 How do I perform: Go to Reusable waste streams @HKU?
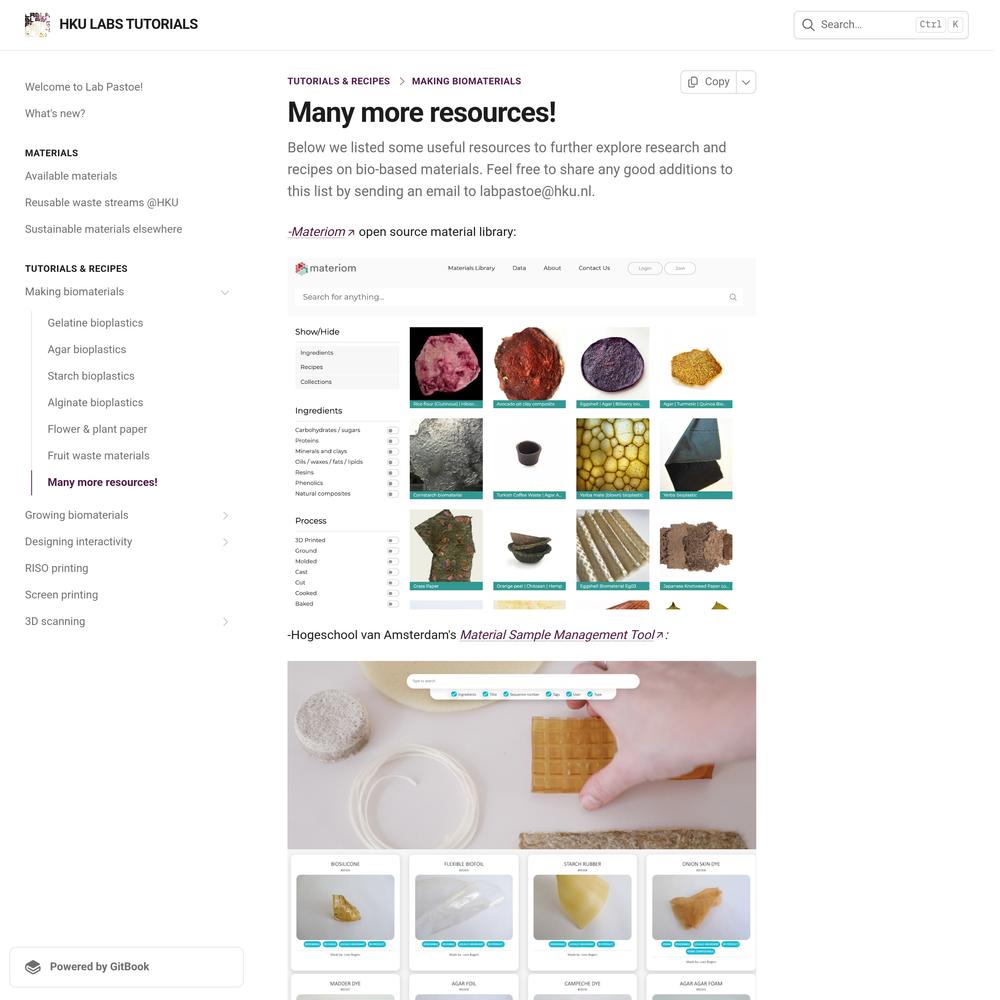point(101,202)
